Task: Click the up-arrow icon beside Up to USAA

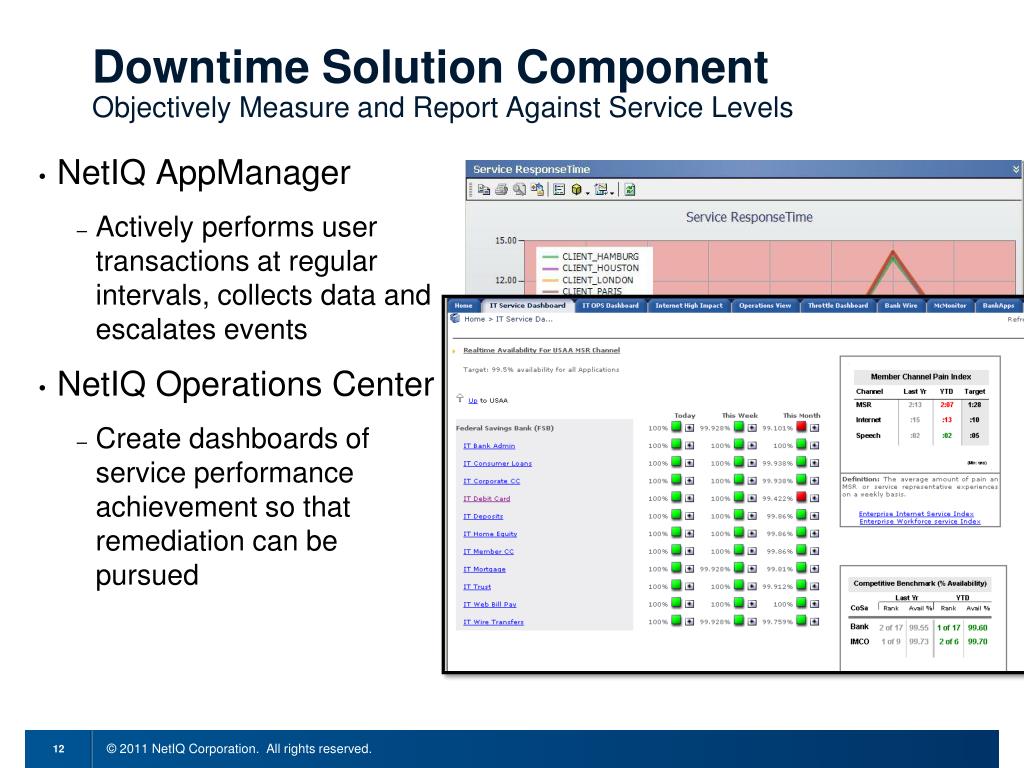Action: (x=460, y=398)
